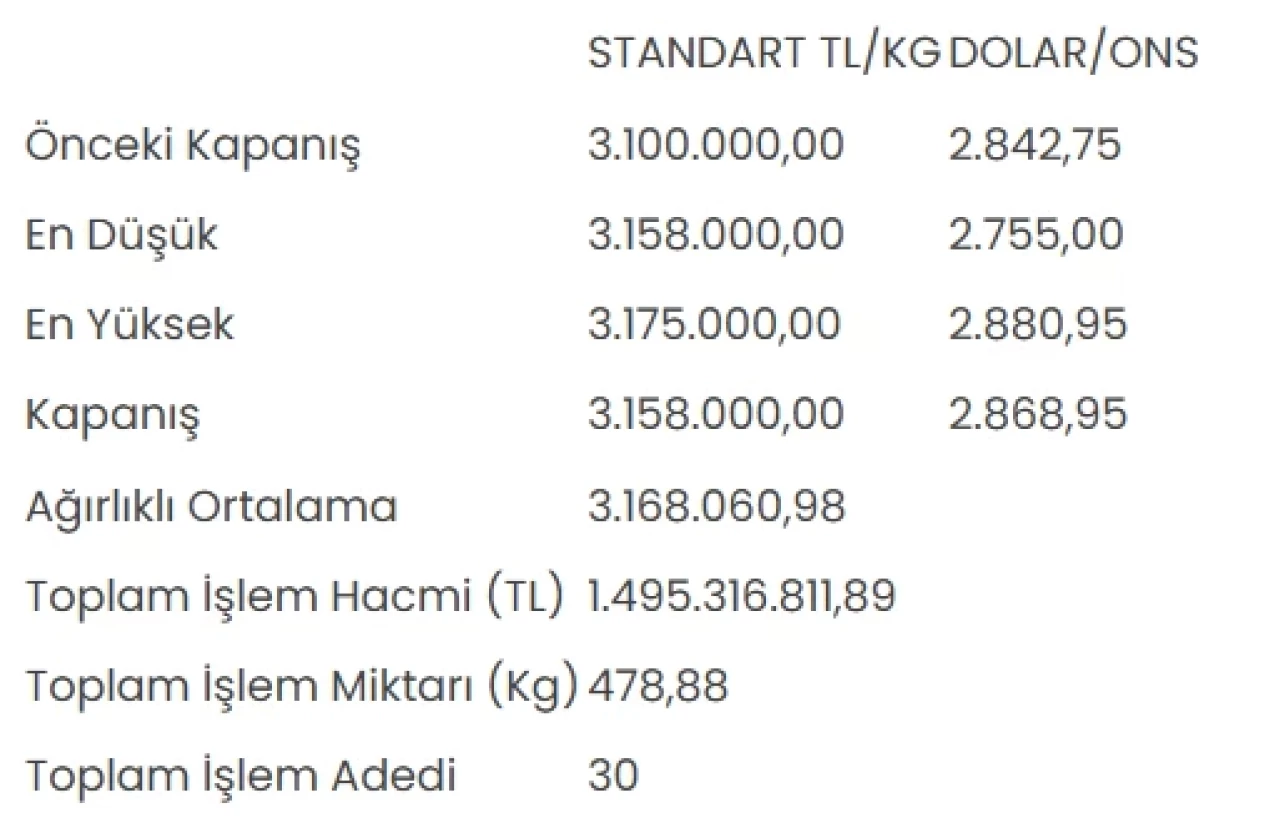Click the Önceki Kapanış dollar value 2.842,75

[x=1035, y=145]
